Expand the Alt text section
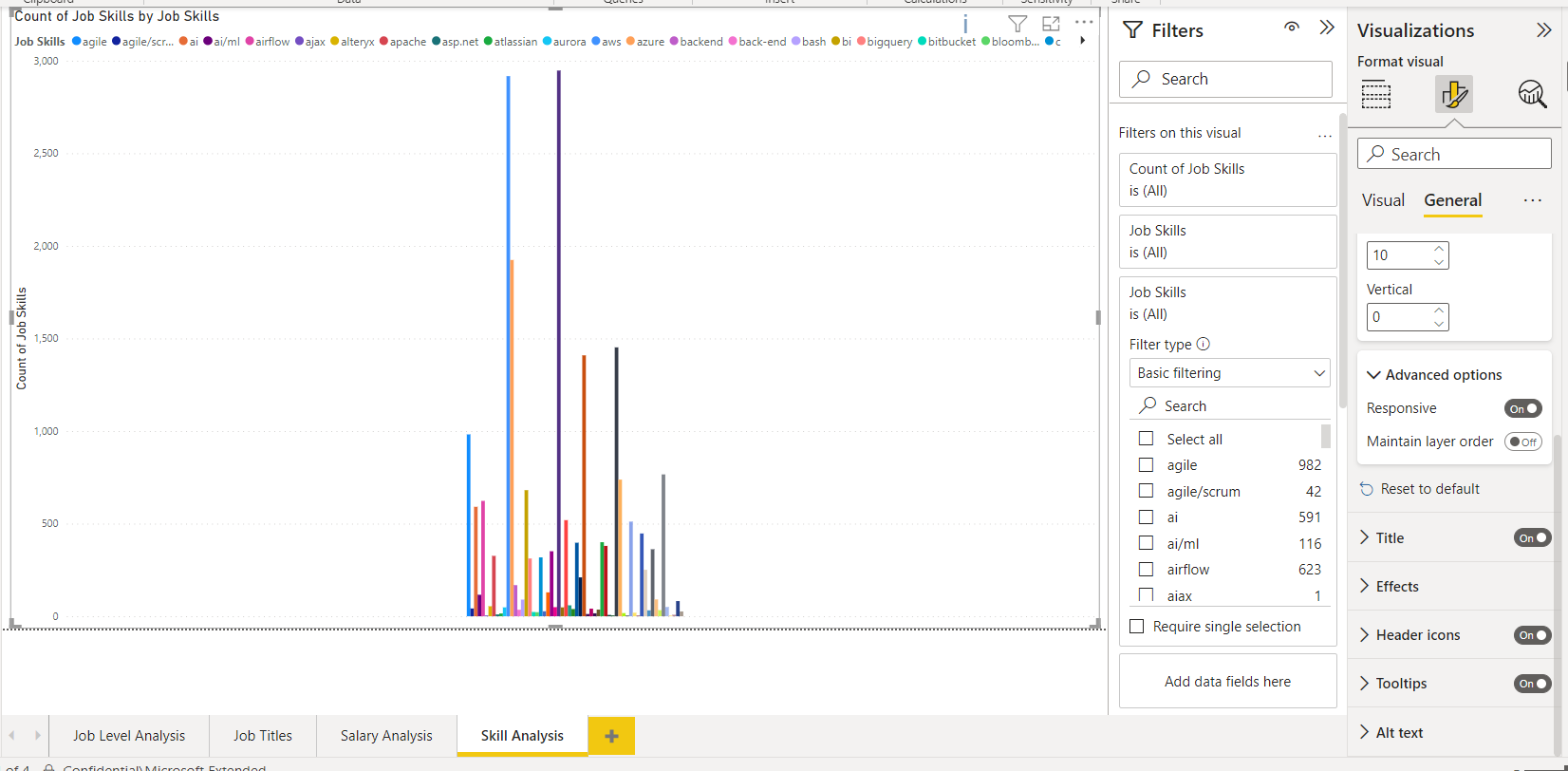This screenshot has width=1568, height=771. pos(1365,732)
